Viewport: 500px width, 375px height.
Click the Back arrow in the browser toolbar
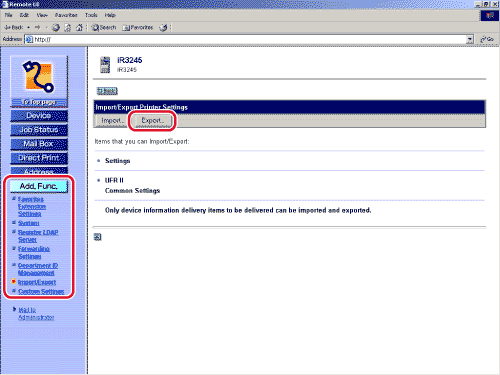tap(13, 27)
